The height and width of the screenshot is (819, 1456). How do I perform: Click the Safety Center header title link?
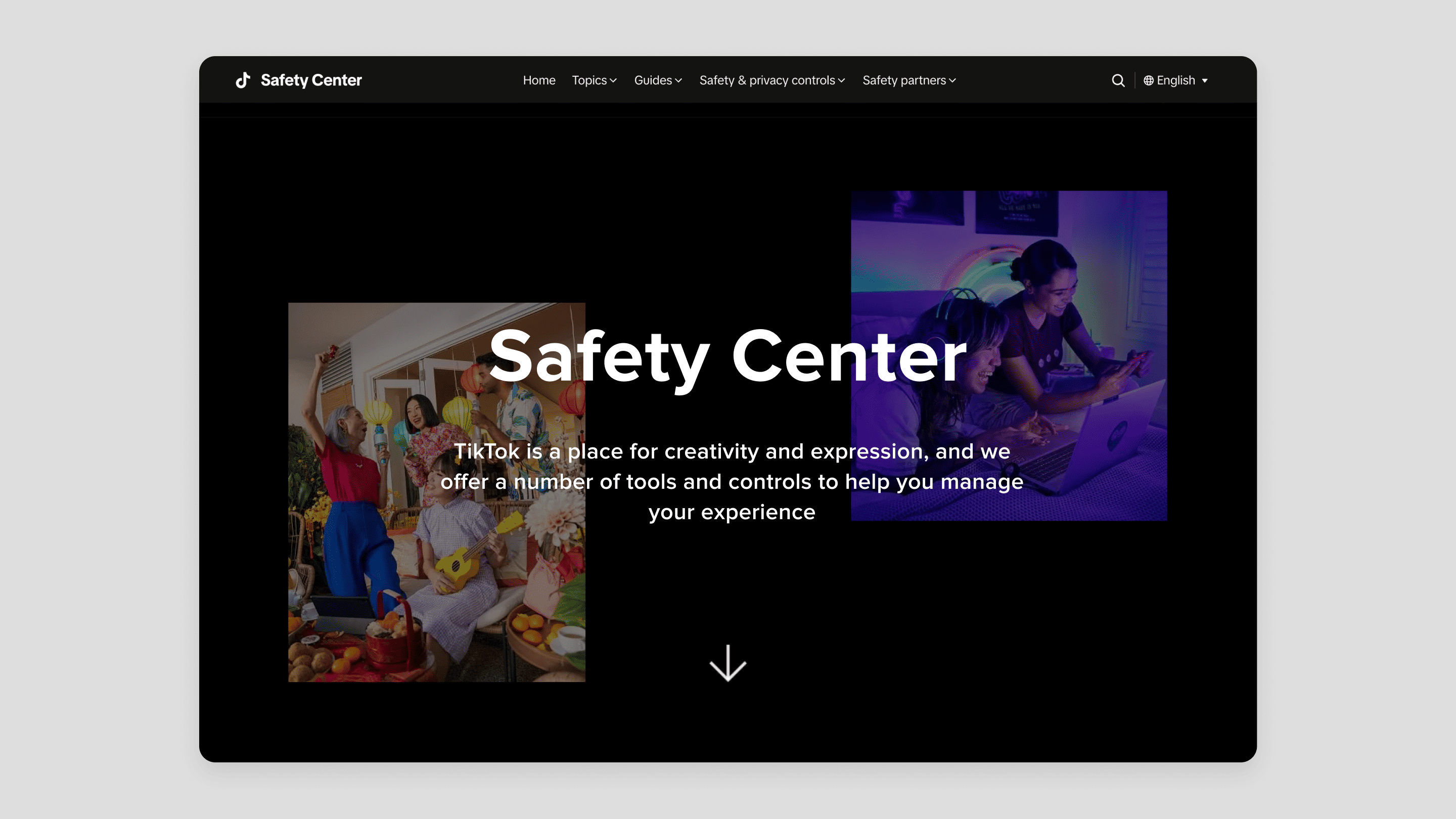coord(311,80)
